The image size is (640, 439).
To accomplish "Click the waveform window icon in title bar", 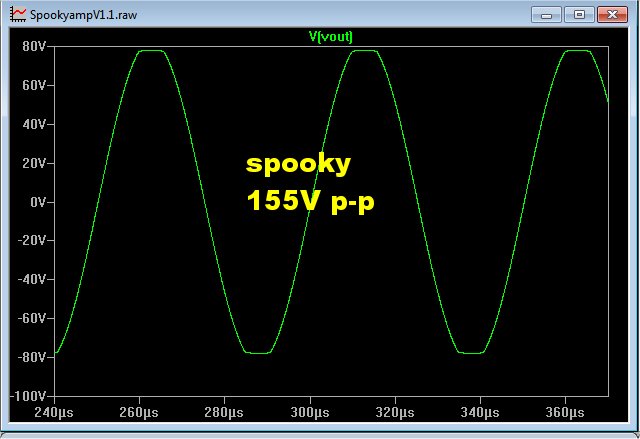I will click(x=18, y=14).
